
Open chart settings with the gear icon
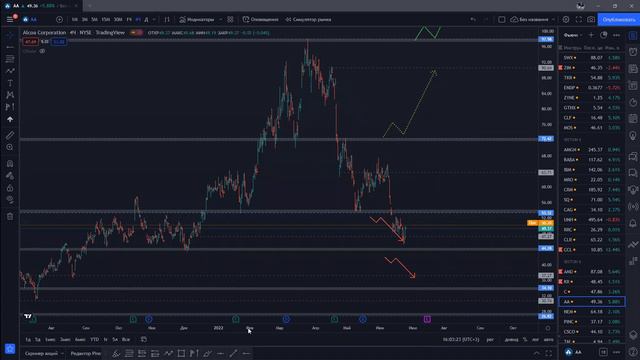pos(566,19)
